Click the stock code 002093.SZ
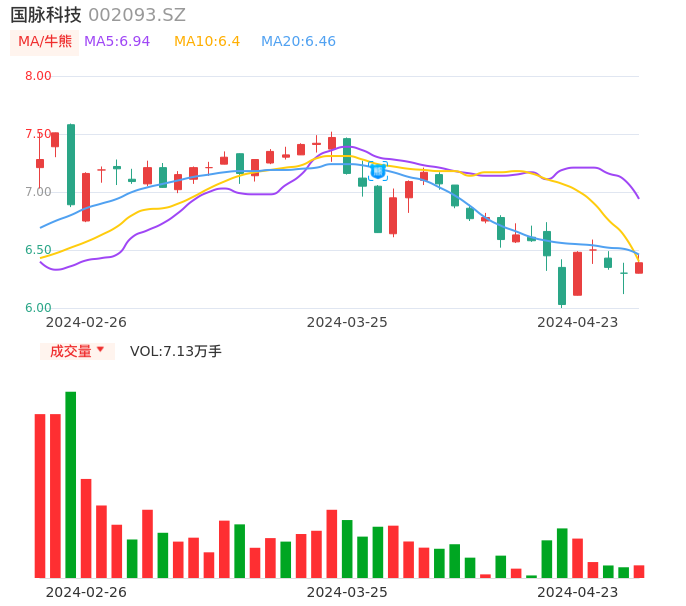 (137, 15)
